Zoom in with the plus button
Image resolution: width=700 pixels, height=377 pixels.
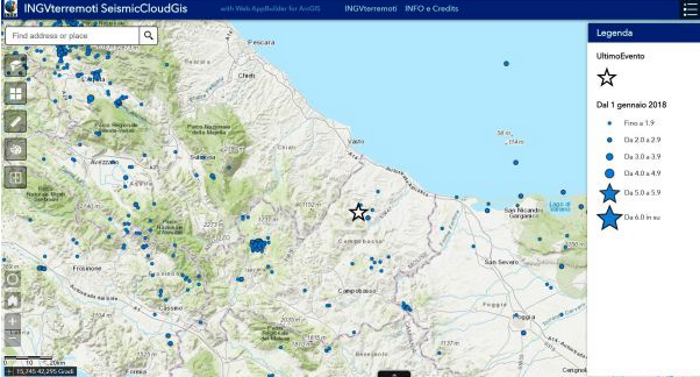click(12, 321)
